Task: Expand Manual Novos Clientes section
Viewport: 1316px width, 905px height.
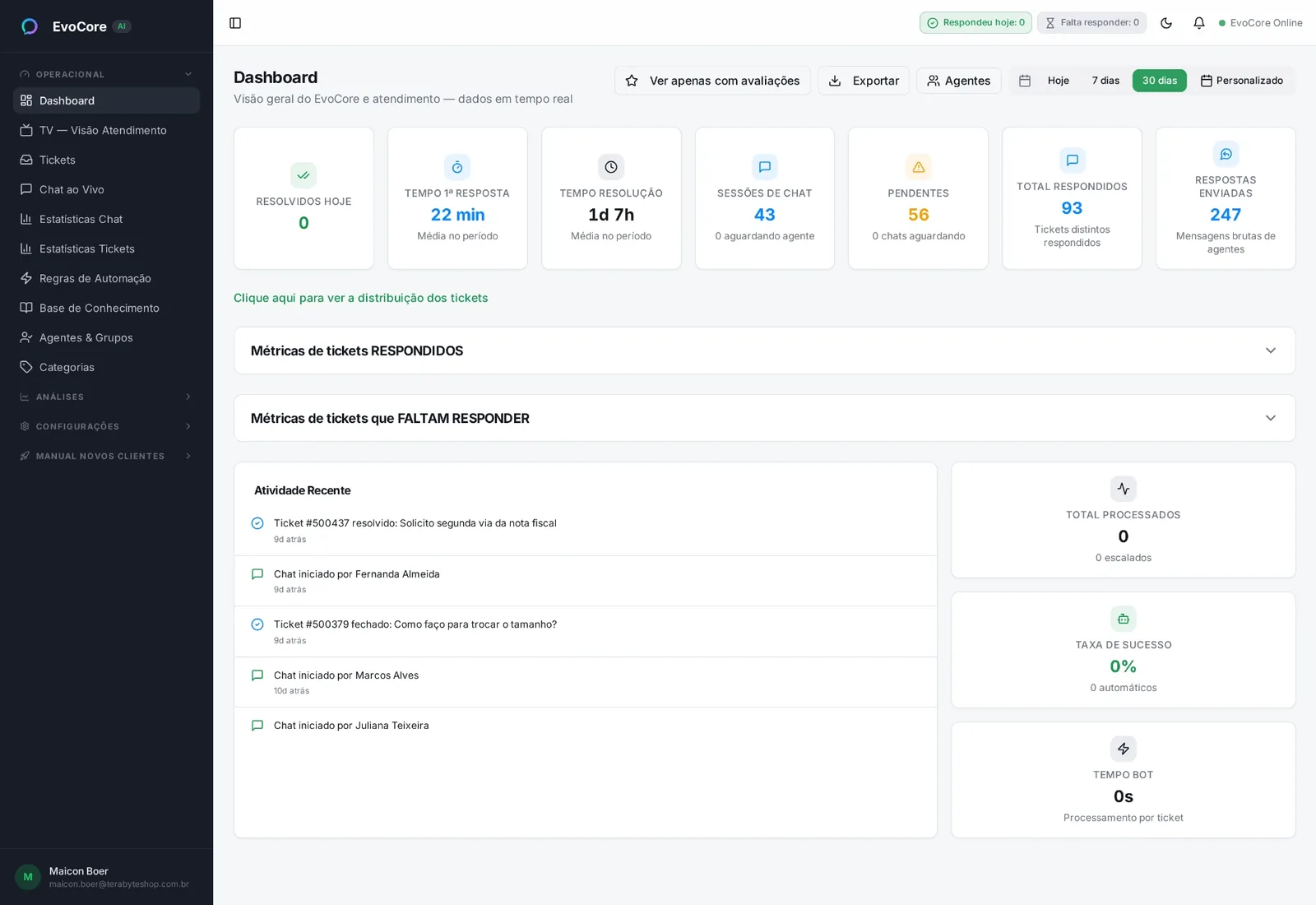Action: click(x=107, y=456)
